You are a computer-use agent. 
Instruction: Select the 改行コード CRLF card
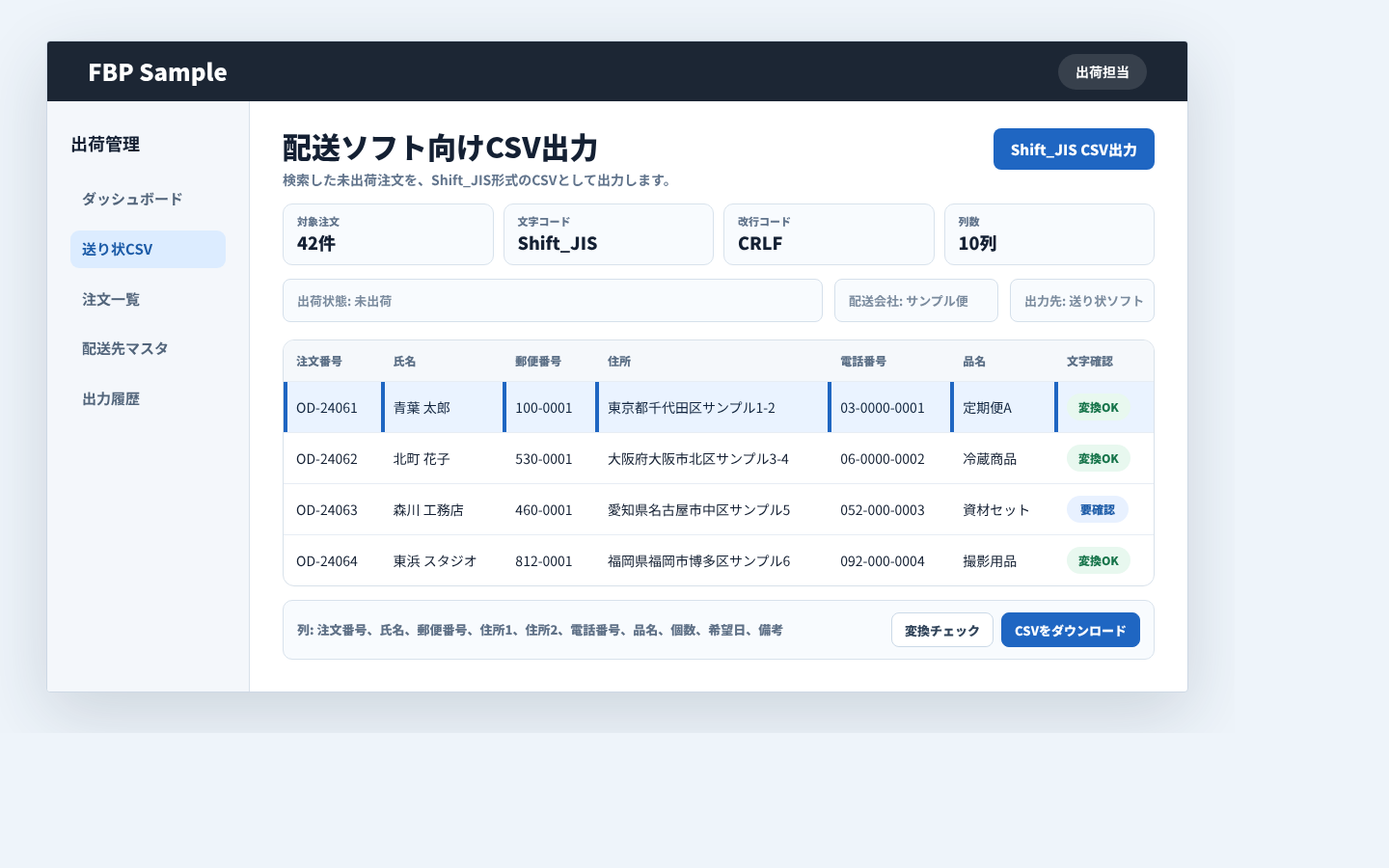point(829,234)
